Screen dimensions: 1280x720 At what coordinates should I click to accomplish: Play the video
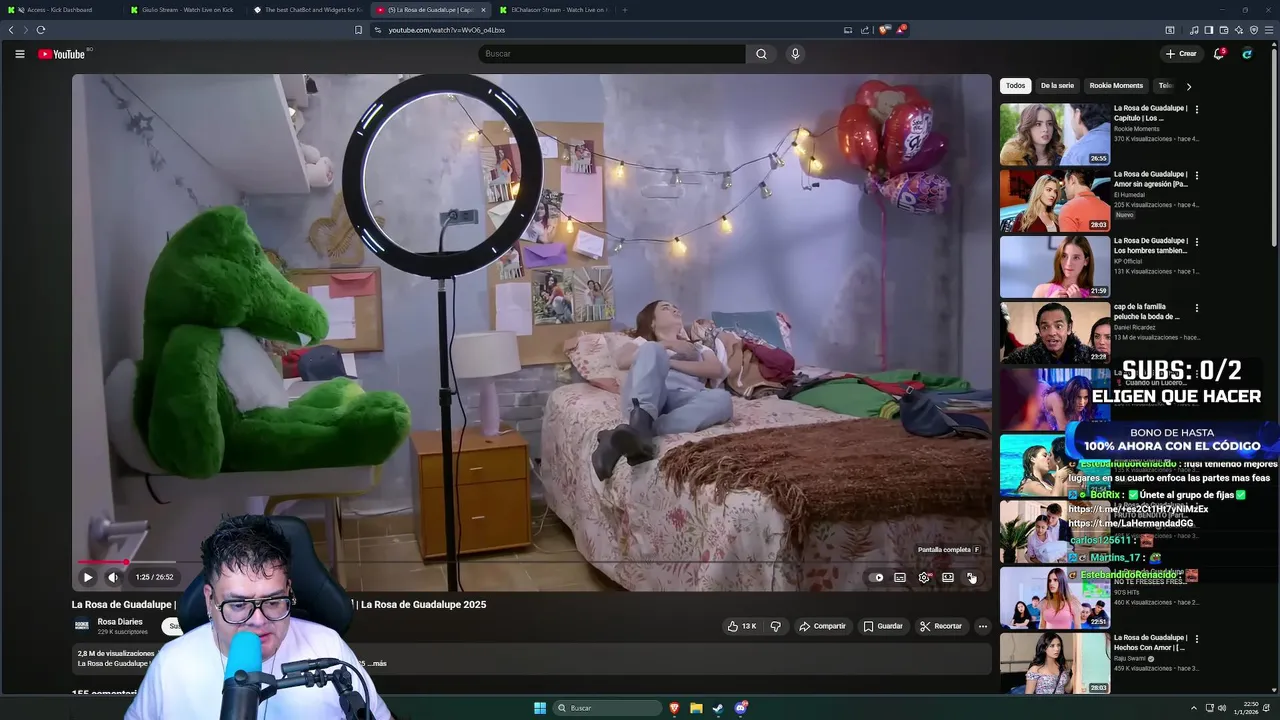click(88, 577)
